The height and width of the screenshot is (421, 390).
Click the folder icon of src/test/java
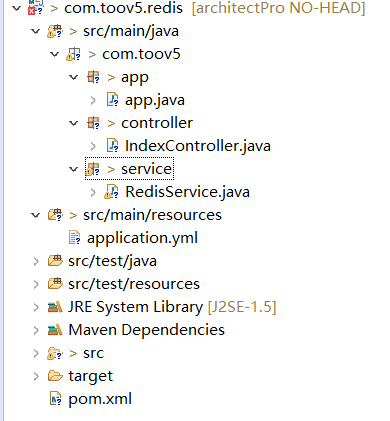[55, 261]
